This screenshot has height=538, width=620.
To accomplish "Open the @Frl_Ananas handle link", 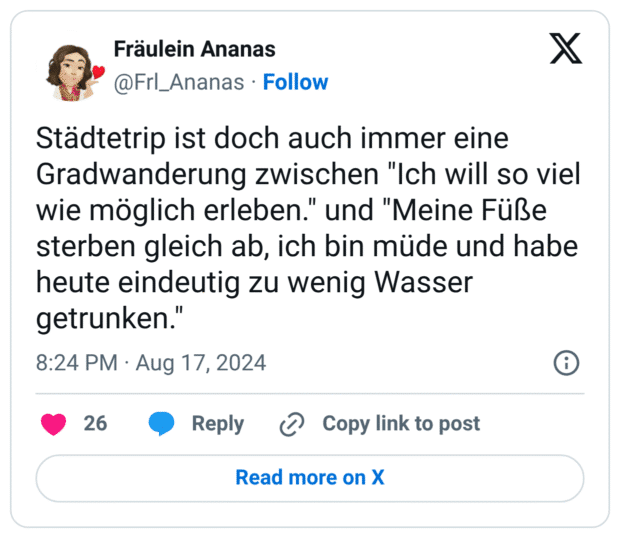I will pos(179,83).
